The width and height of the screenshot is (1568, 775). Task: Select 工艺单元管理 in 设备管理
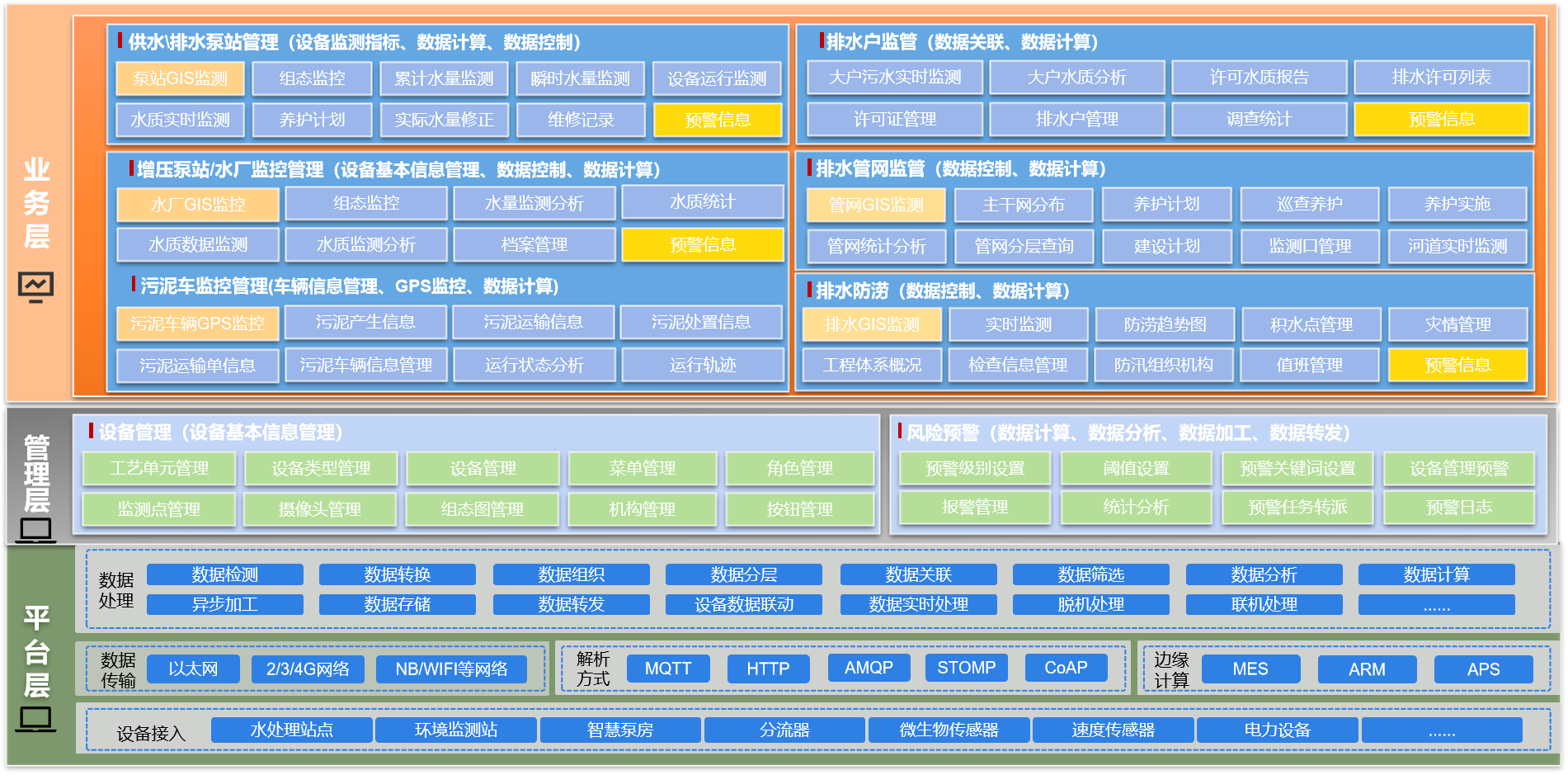pos(159,468)
